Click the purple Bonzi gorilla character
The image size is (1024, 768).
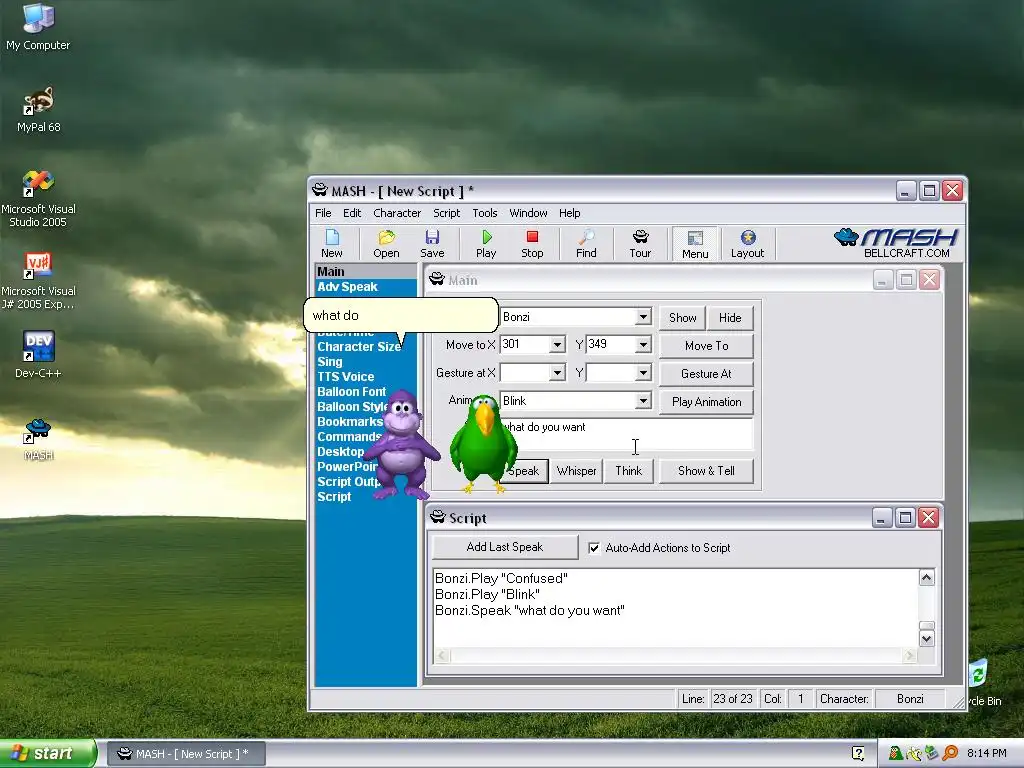tap(402, 444)
